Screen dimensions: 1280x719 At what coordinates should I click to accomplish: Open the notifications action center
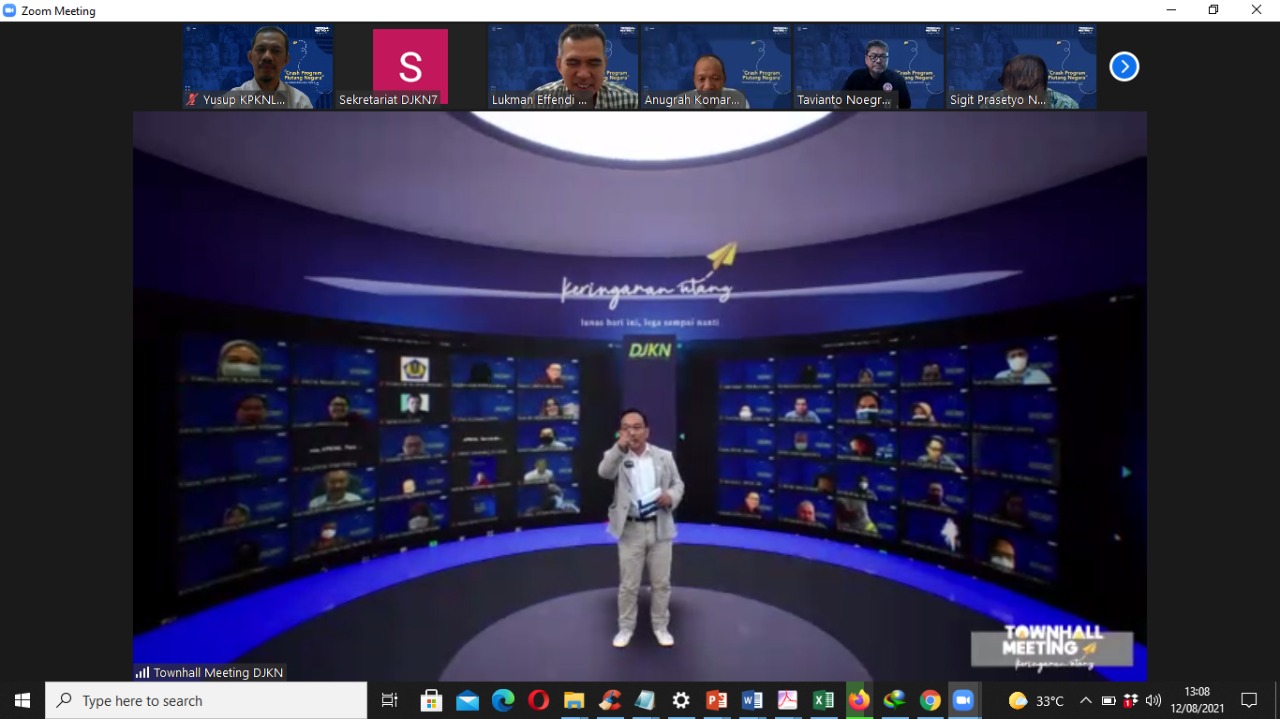pos(1249,700)
